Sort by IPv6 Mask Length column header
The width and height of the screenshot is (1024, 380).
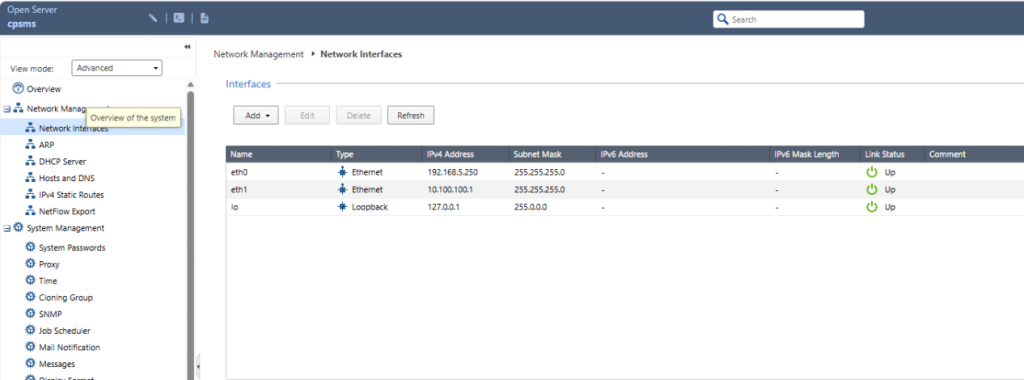[815, 154]
